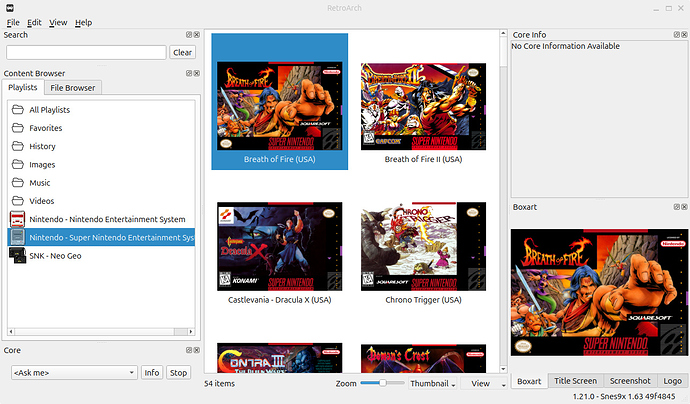The image size is (690, 404).
Task: Float the Boxart panel
Action: [x=677, y=207]
